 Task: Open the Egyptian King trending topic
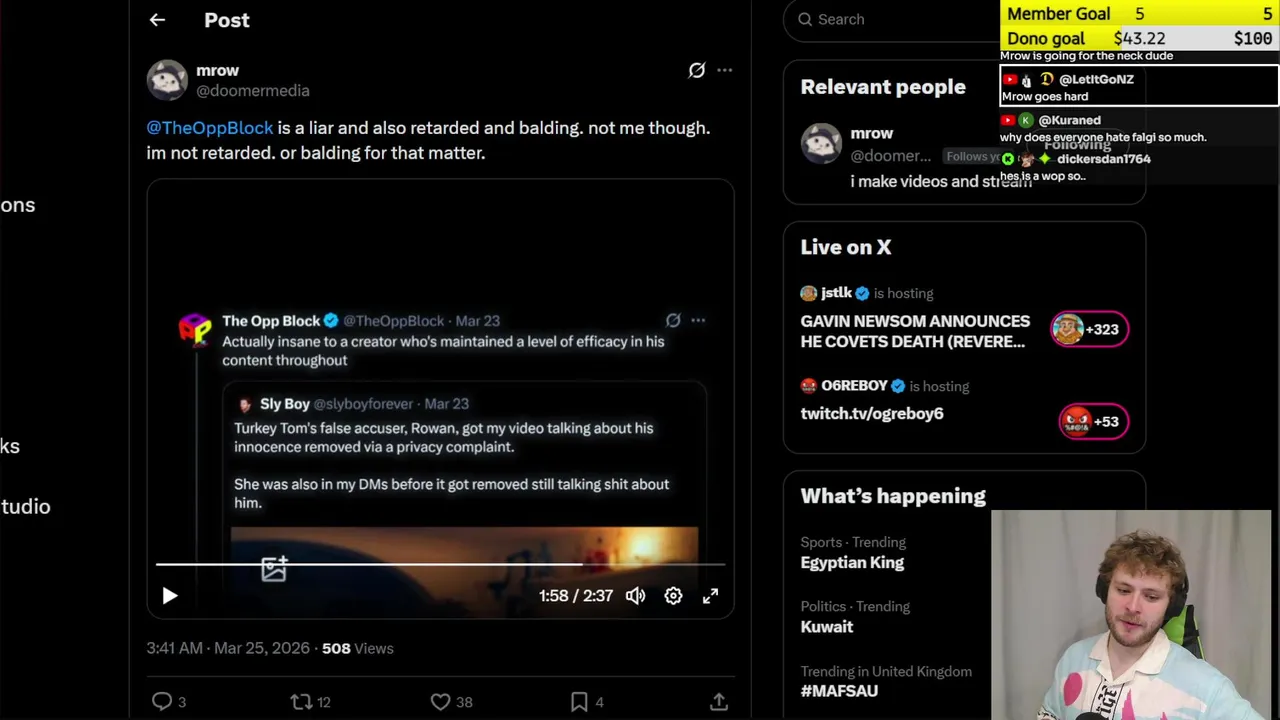pyautogui.click(x=852, y=563)
